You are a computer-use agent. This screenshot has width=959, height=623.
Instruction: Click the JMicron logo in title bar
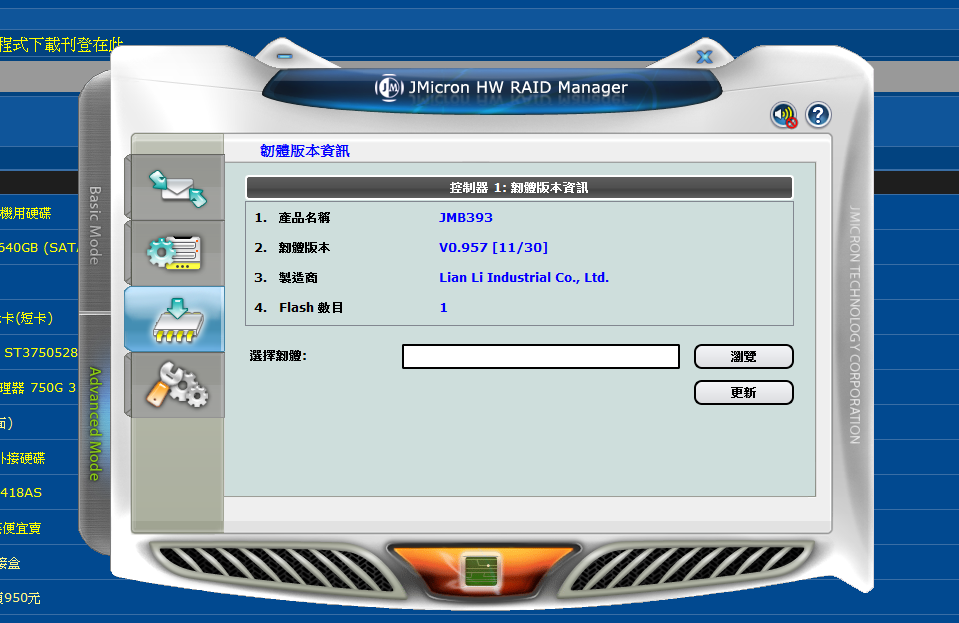[389, 88]
